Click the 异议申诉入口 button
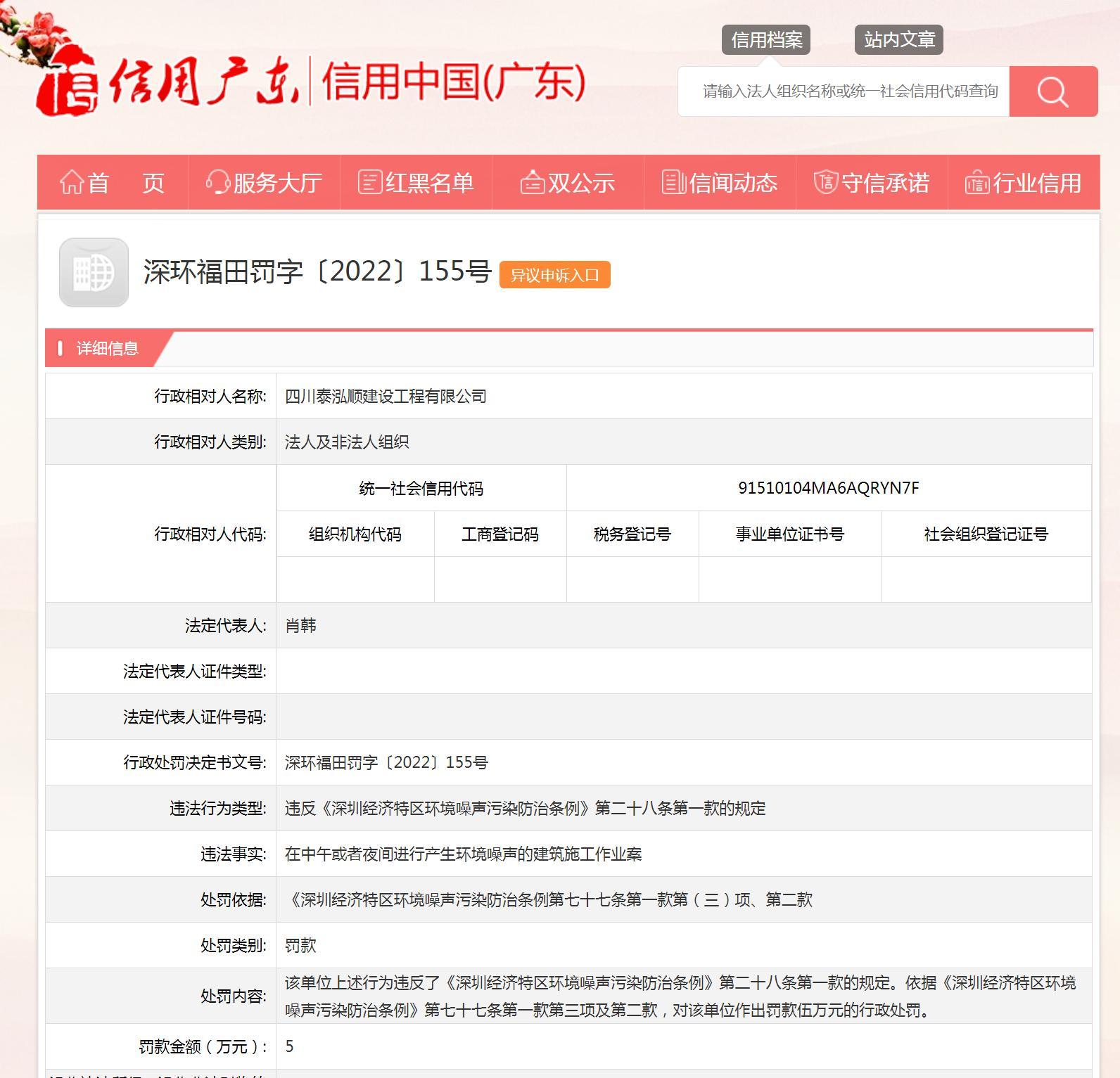The image size is (1120, 1078). [555, 275]
